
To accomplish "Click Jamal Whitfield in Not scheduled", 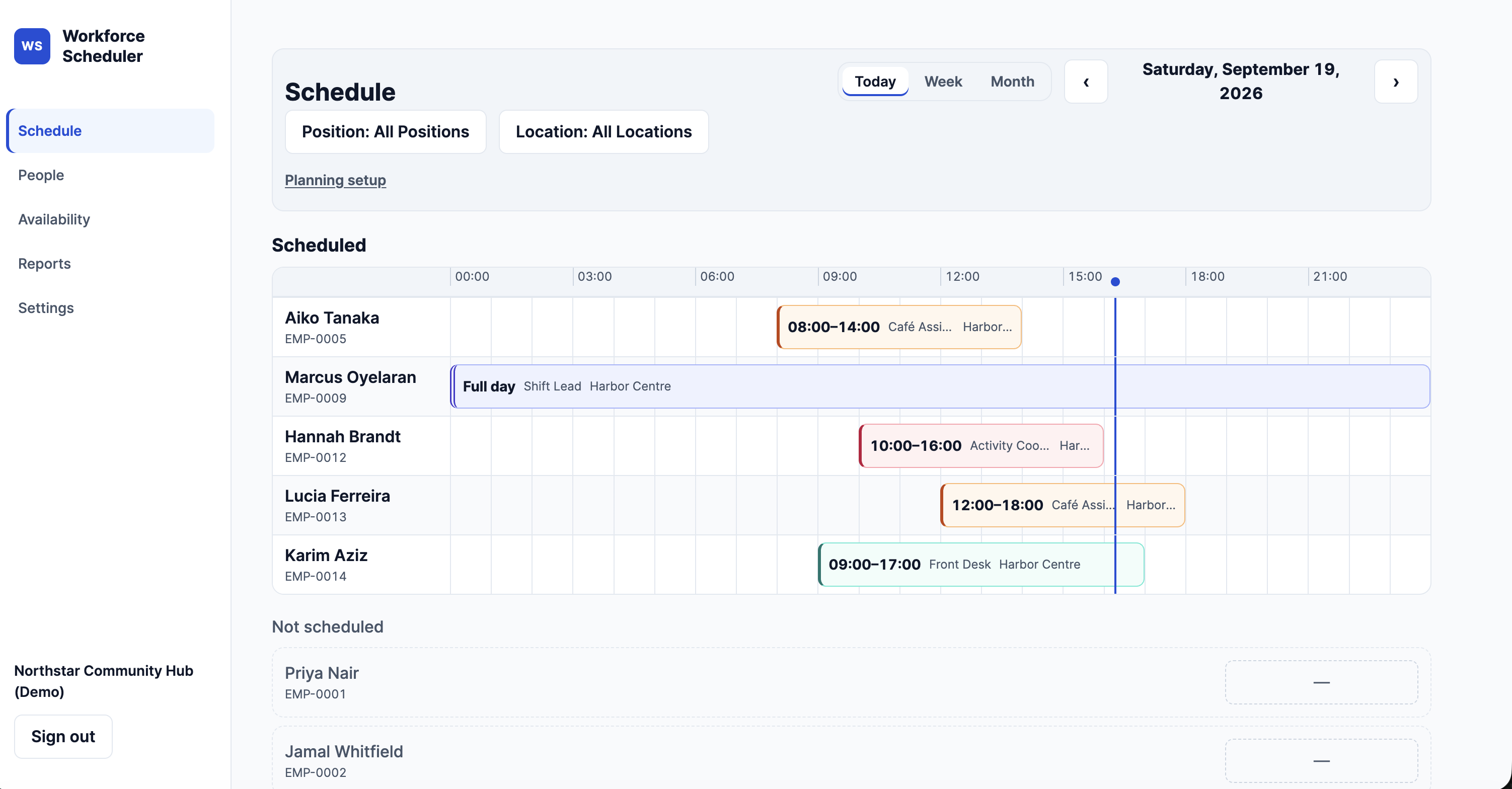I will tap(344, 751).
